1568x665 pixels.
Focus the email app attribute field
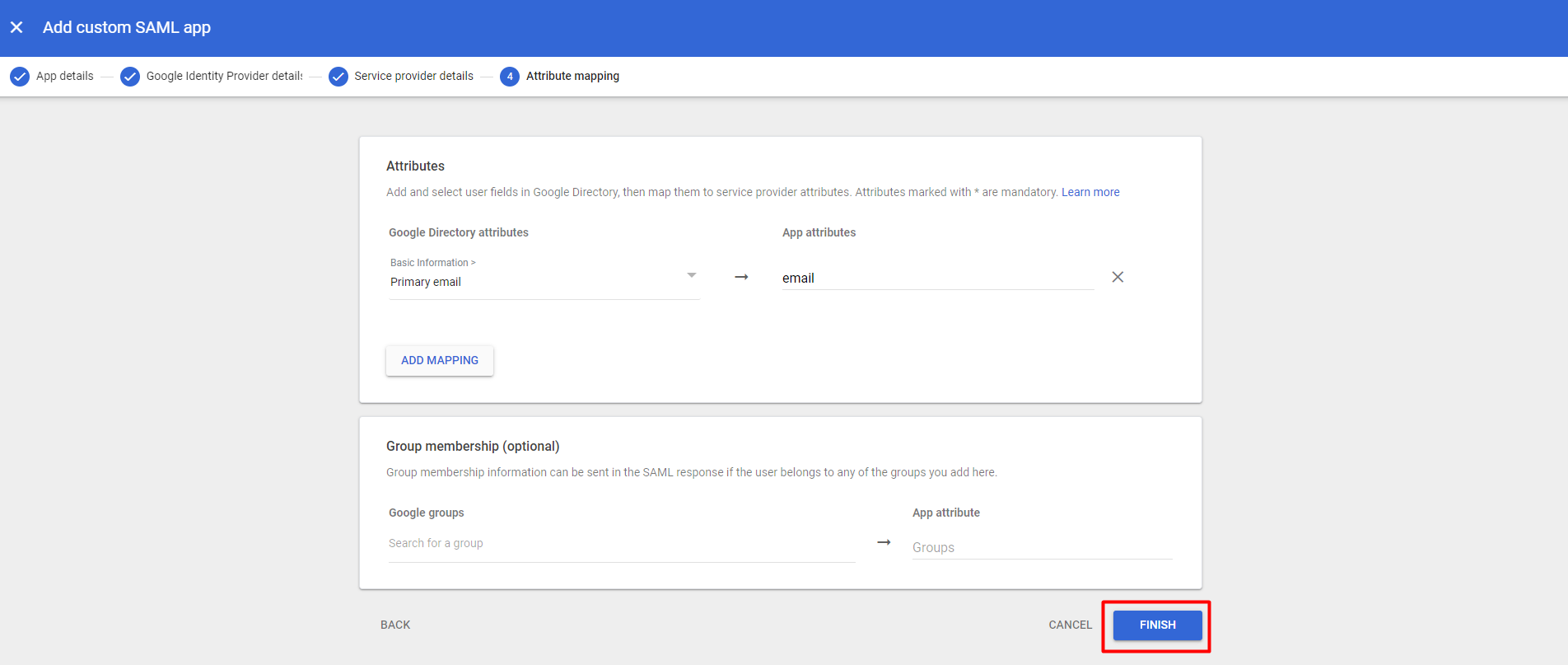(937, 279)
